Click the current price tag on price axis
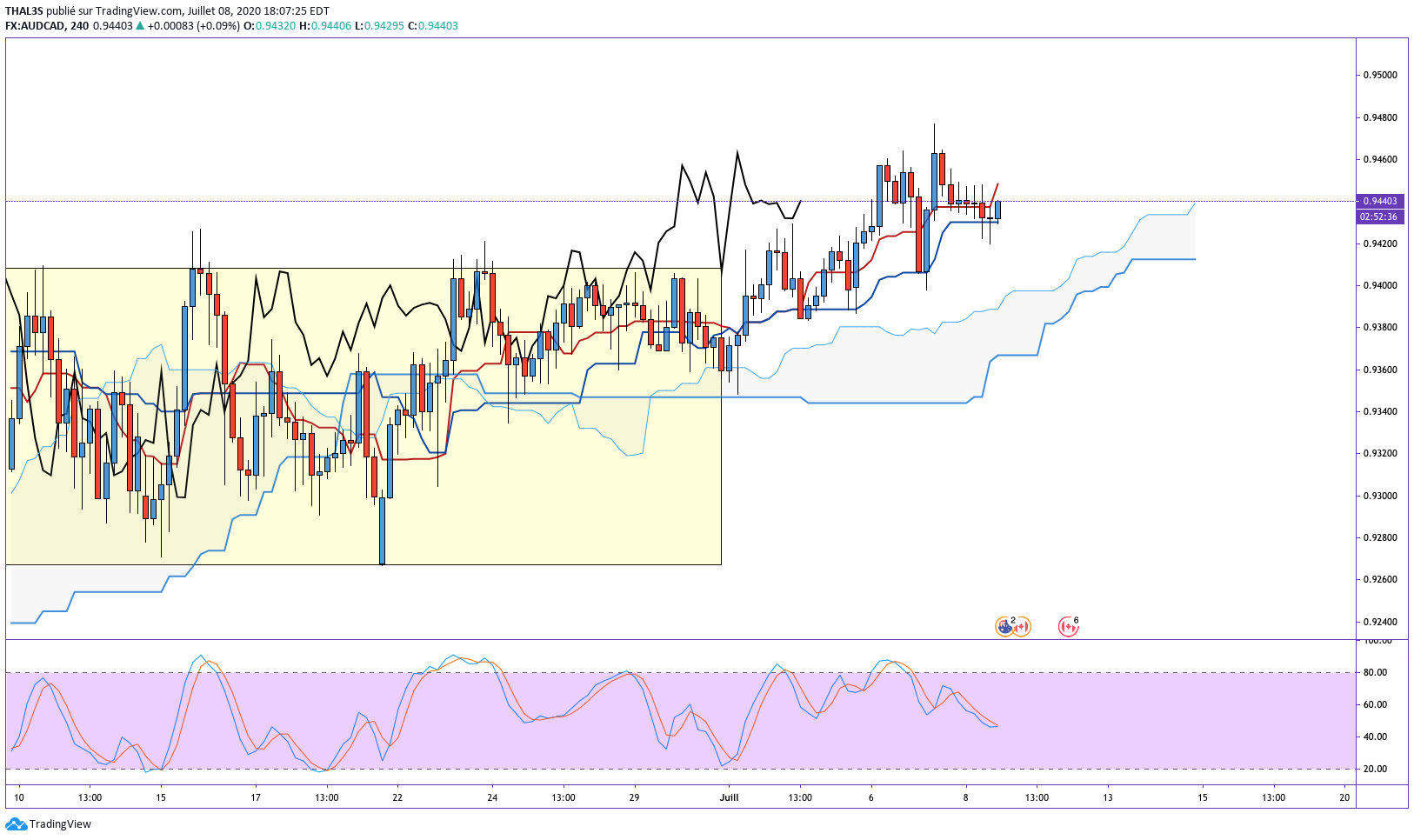 tap(1380, 201)
